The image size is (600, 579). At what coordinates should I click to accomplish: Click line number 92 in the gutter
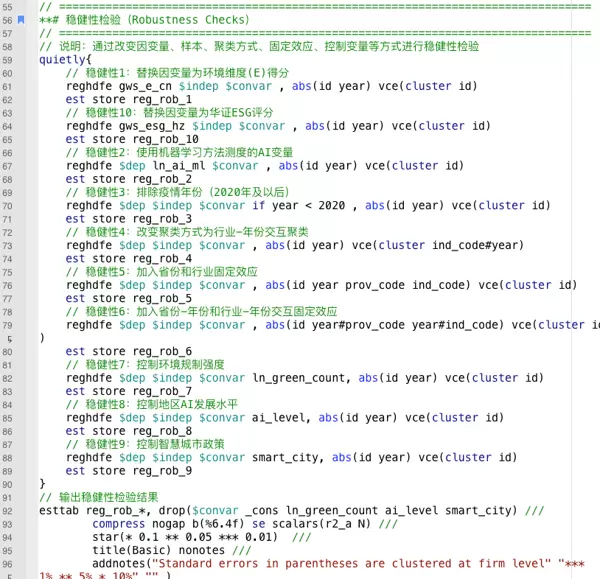(8, 509)
